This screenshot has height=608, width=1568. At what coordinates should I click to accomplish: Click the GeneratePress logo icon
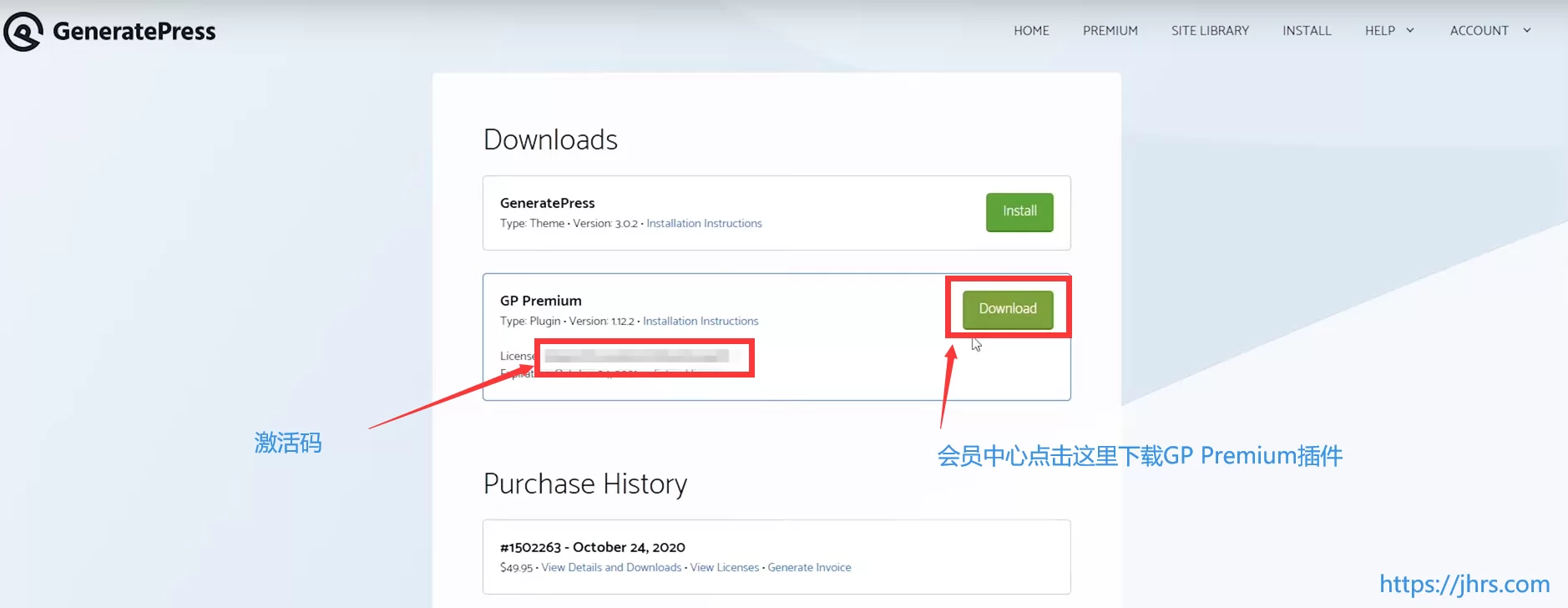[x=23, y=32]
